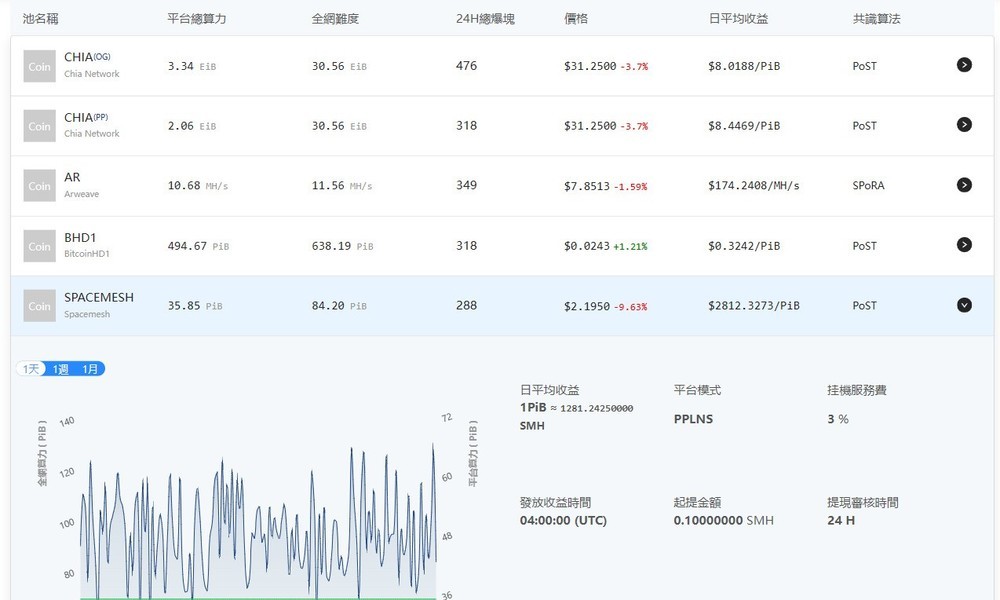This screenshot has width=1000, height=600.
Task: Click the 288 blocks value
Action: click(466, 305)
